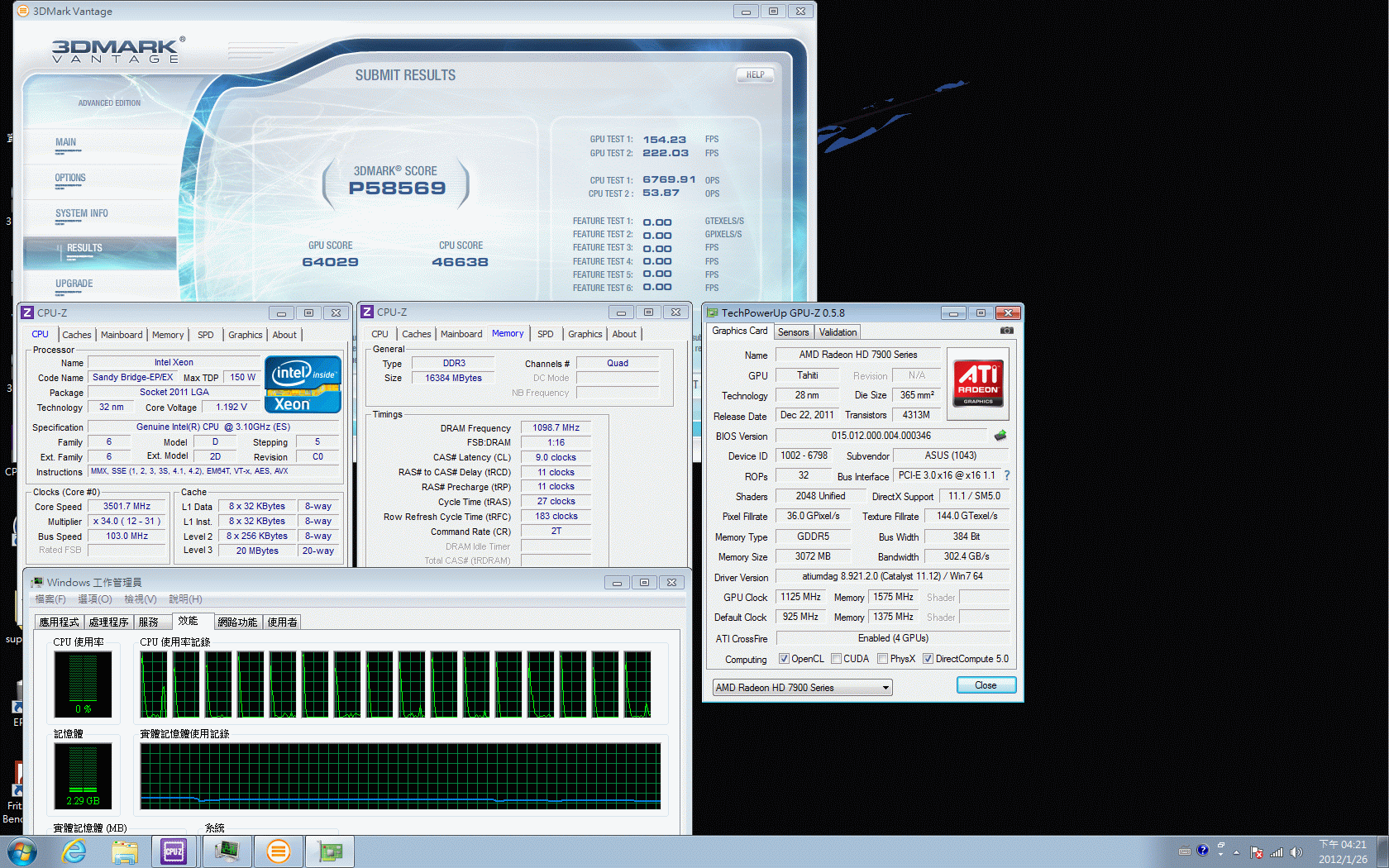Toggle the OpenCL checkbox in GPU-Z
Screen dimensions: 1389x868
point(784,659)
